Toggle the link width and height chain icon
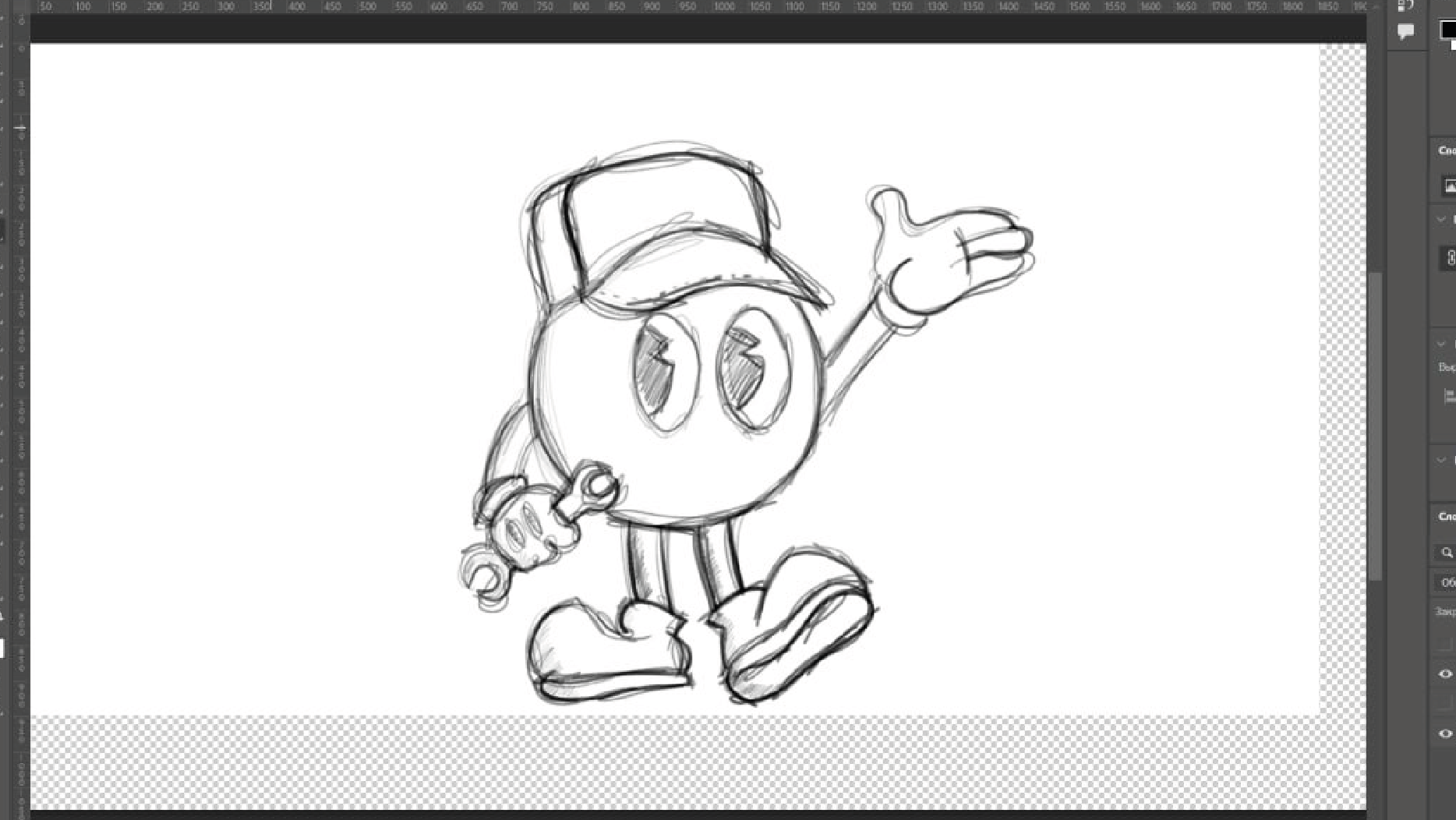The width and height of the screenshot is (1456, 820). [x=1450, y=257]
